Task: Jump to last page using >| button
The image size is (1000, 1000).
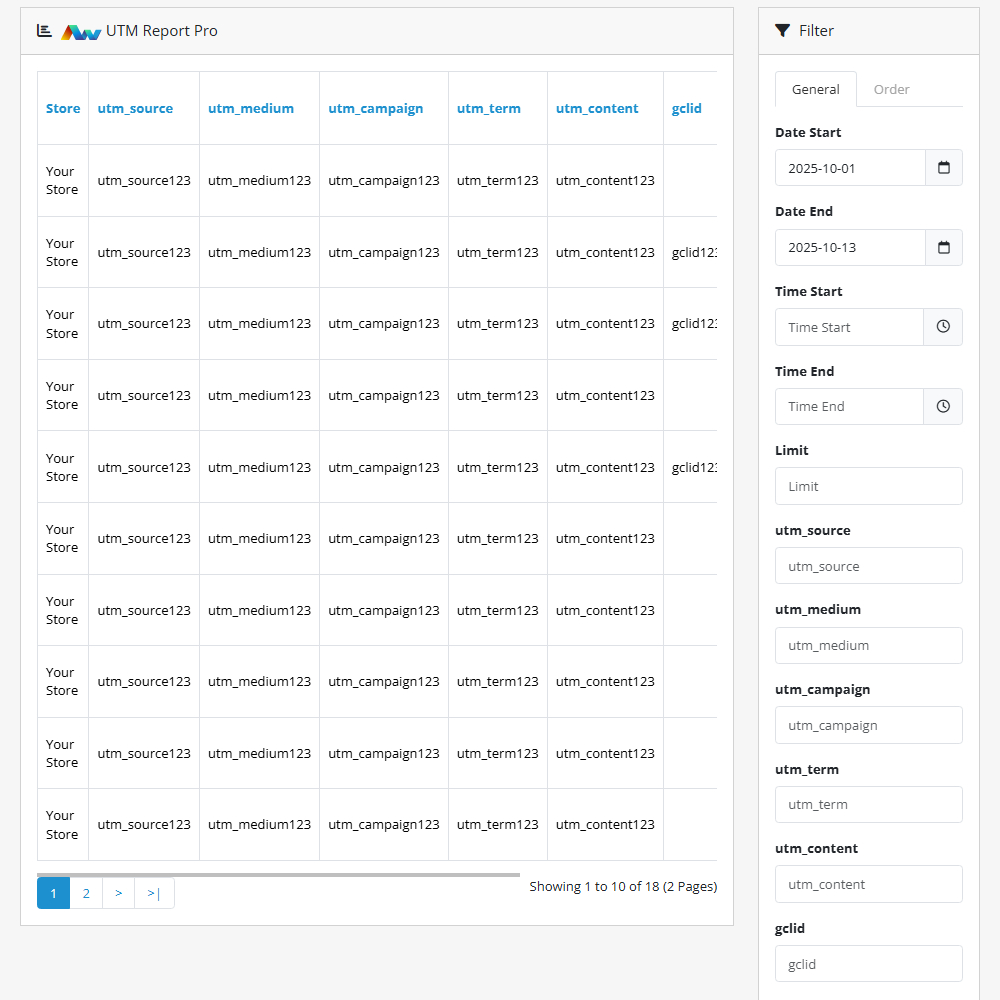Action: point(154,893)
